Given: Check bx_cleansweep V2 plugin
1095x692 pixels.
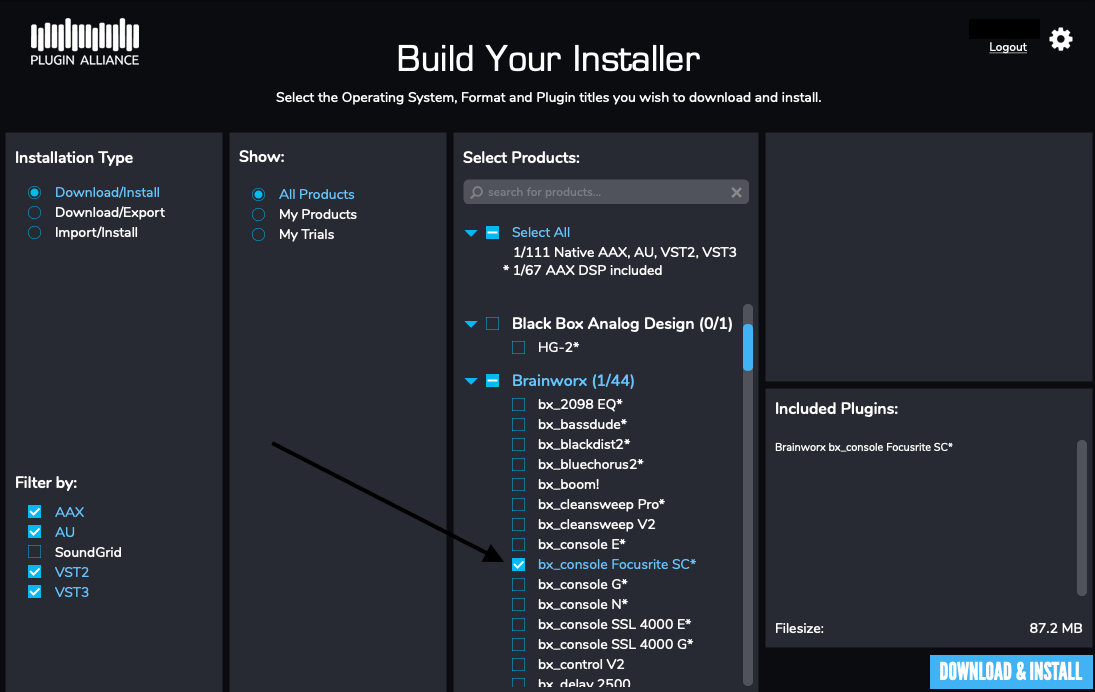Looking at the screenshot, I should 518,524.
